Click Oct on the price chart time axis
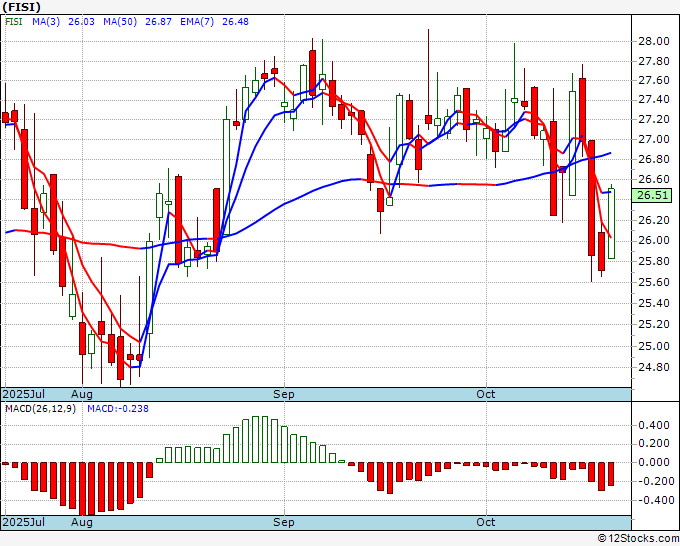 486,394
